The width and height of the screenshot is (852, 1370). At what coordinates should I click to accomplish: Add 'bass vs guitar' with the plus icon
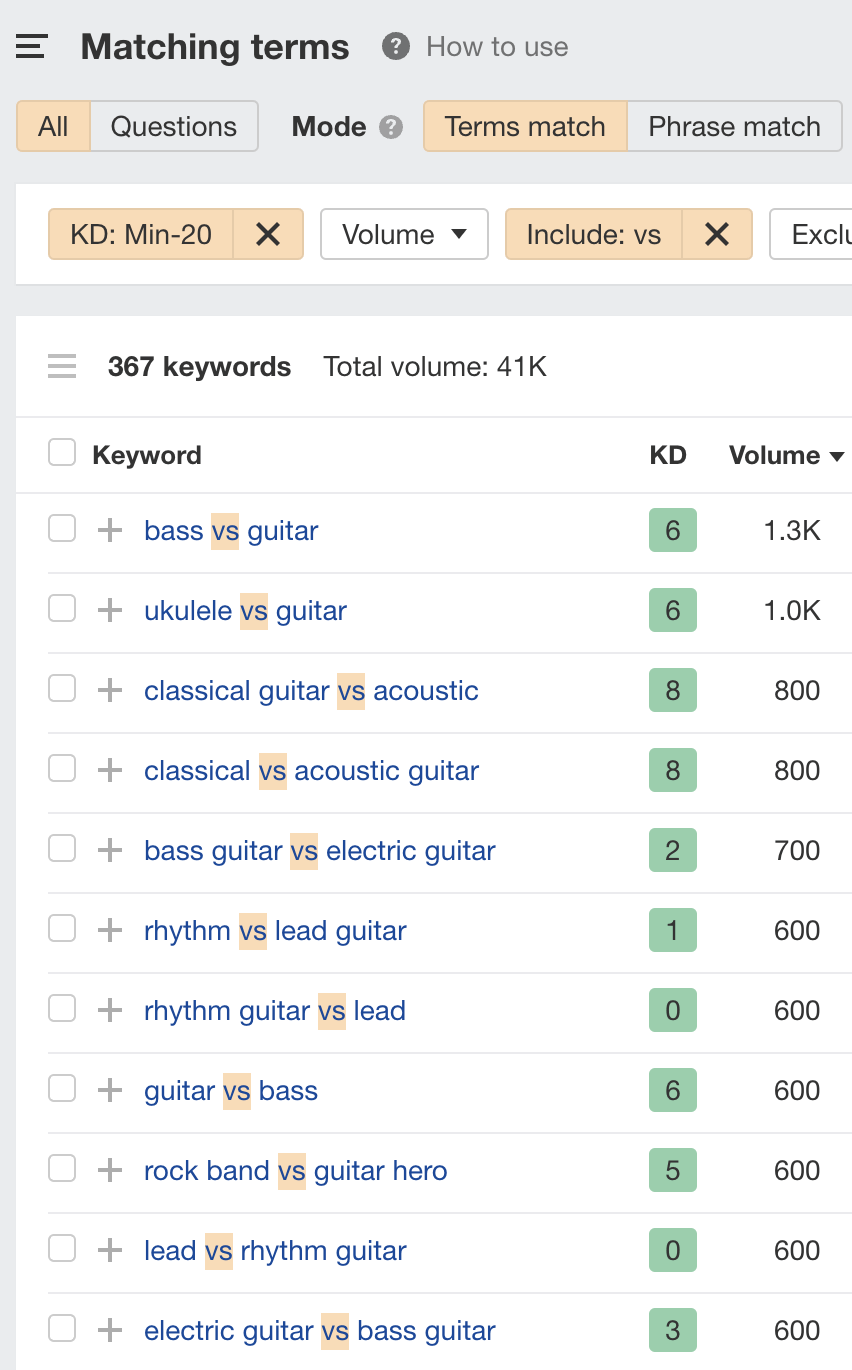(109, 530)
